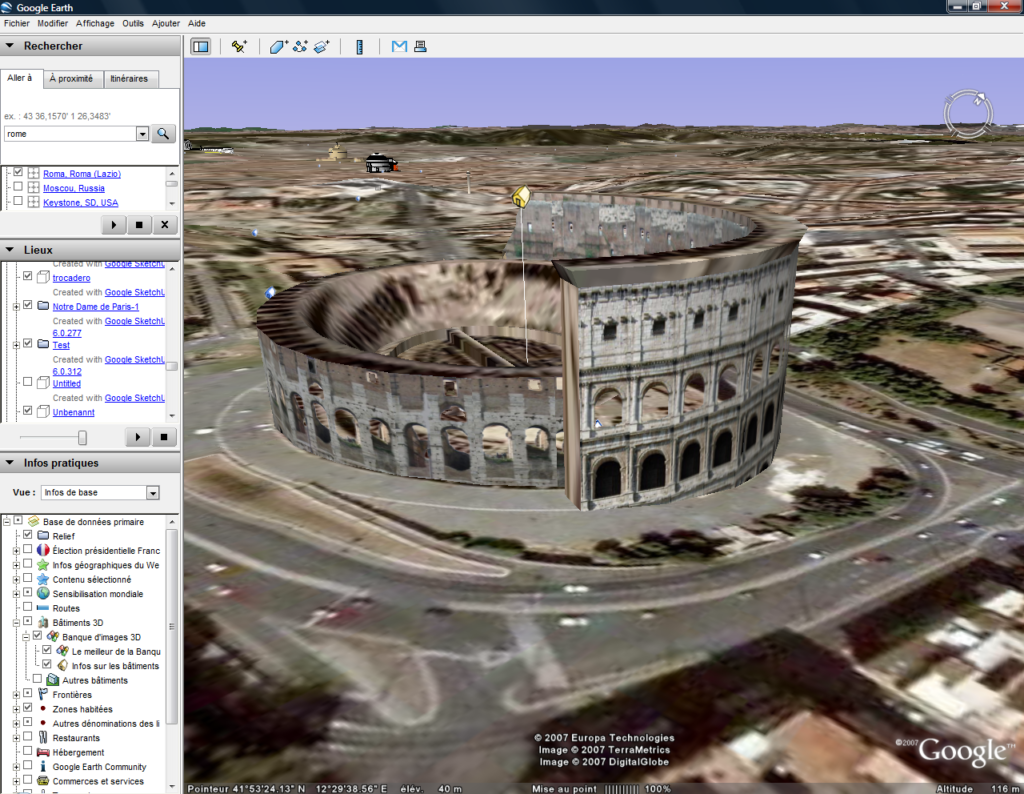Open the Affichage menu
The width and height of the screenshot is (1024, 794).
tap(95, 23)
